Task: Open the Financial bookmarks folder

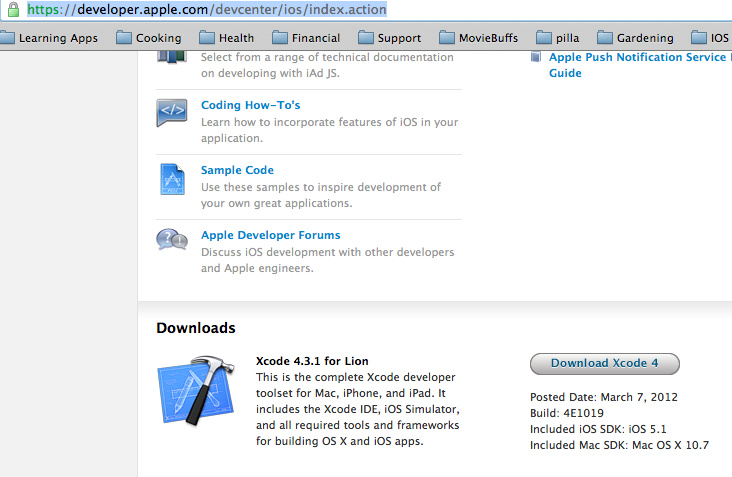Action: coord(305,38)
